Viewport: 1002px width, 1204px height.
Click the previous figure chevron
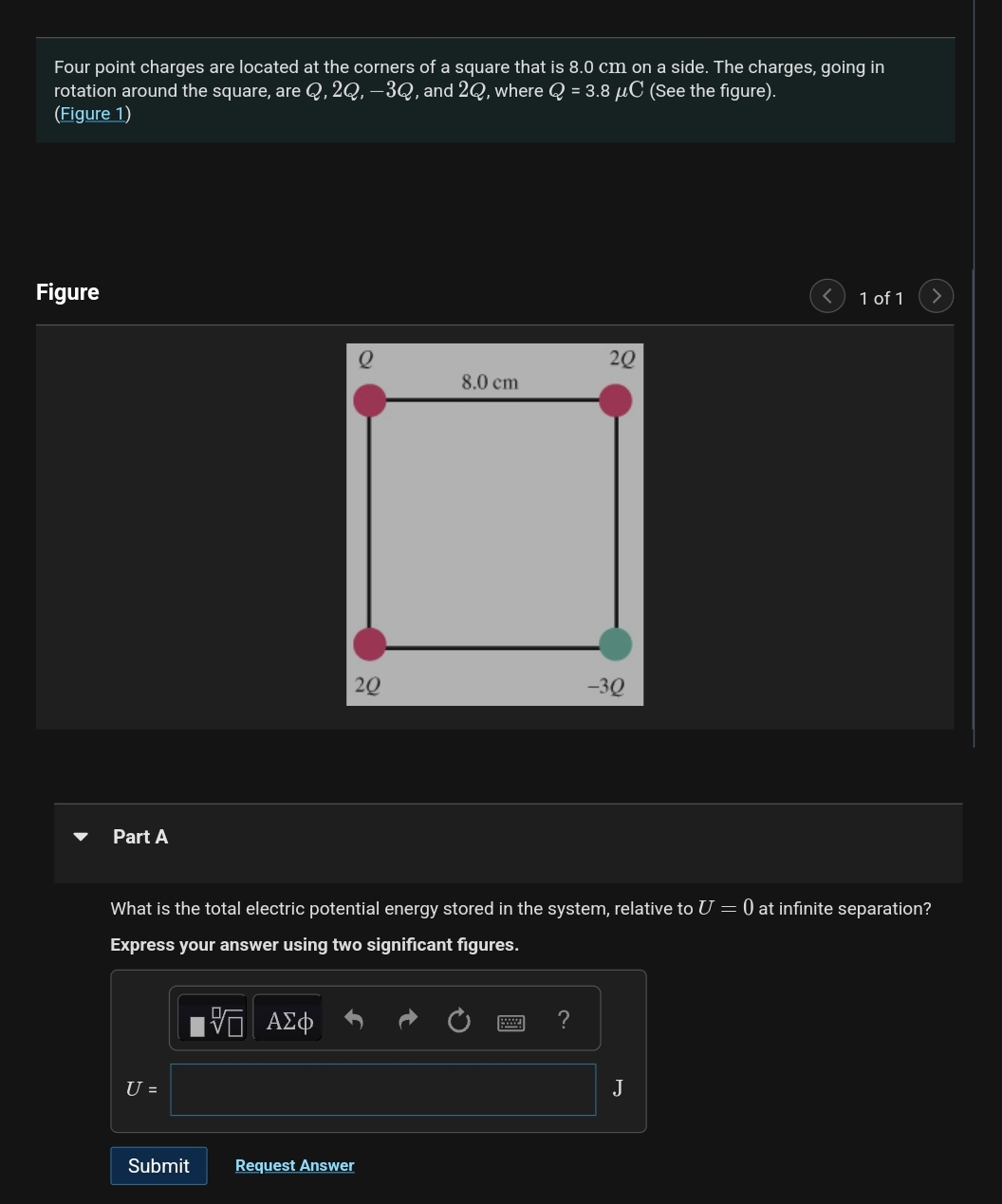pyautogui.click(x=826, y=296)
